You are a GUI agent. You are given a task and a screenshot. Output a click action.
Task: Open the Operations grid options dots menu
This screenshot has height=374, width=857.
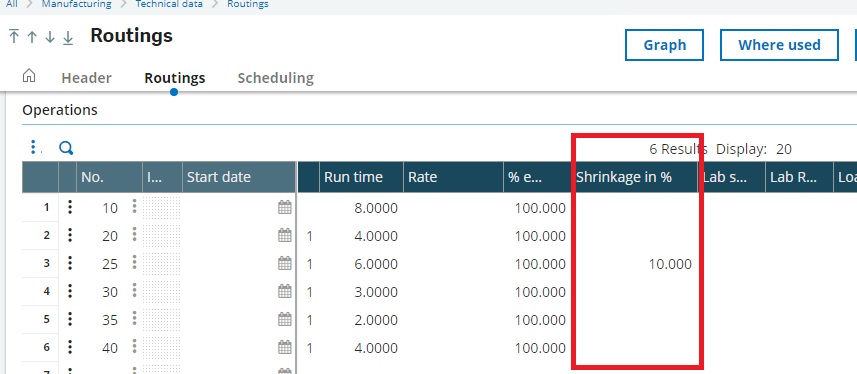(33, 147)
